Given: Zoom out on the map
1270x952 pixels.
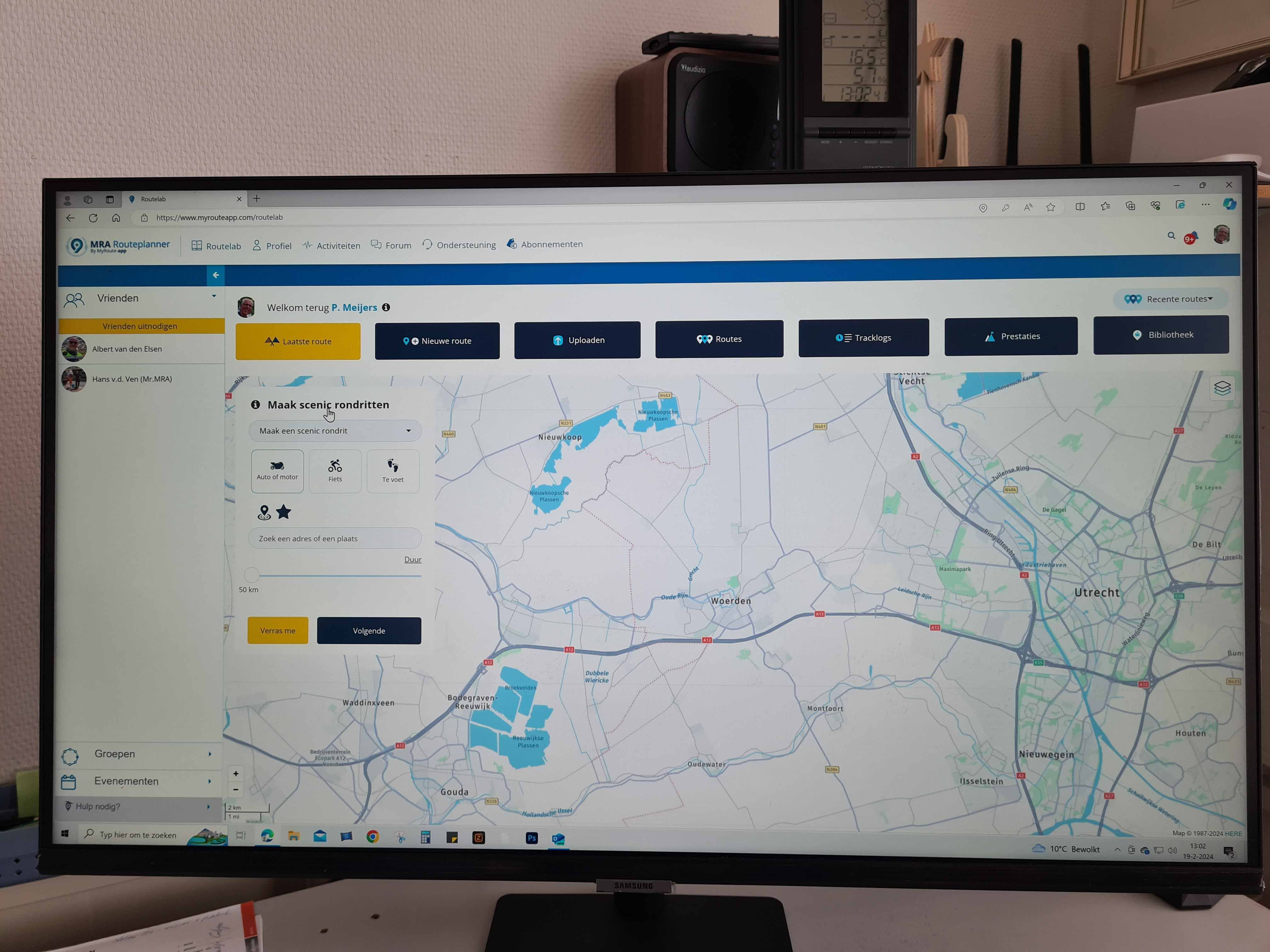Looking at the screenshot, I should (x=236, y=790).
